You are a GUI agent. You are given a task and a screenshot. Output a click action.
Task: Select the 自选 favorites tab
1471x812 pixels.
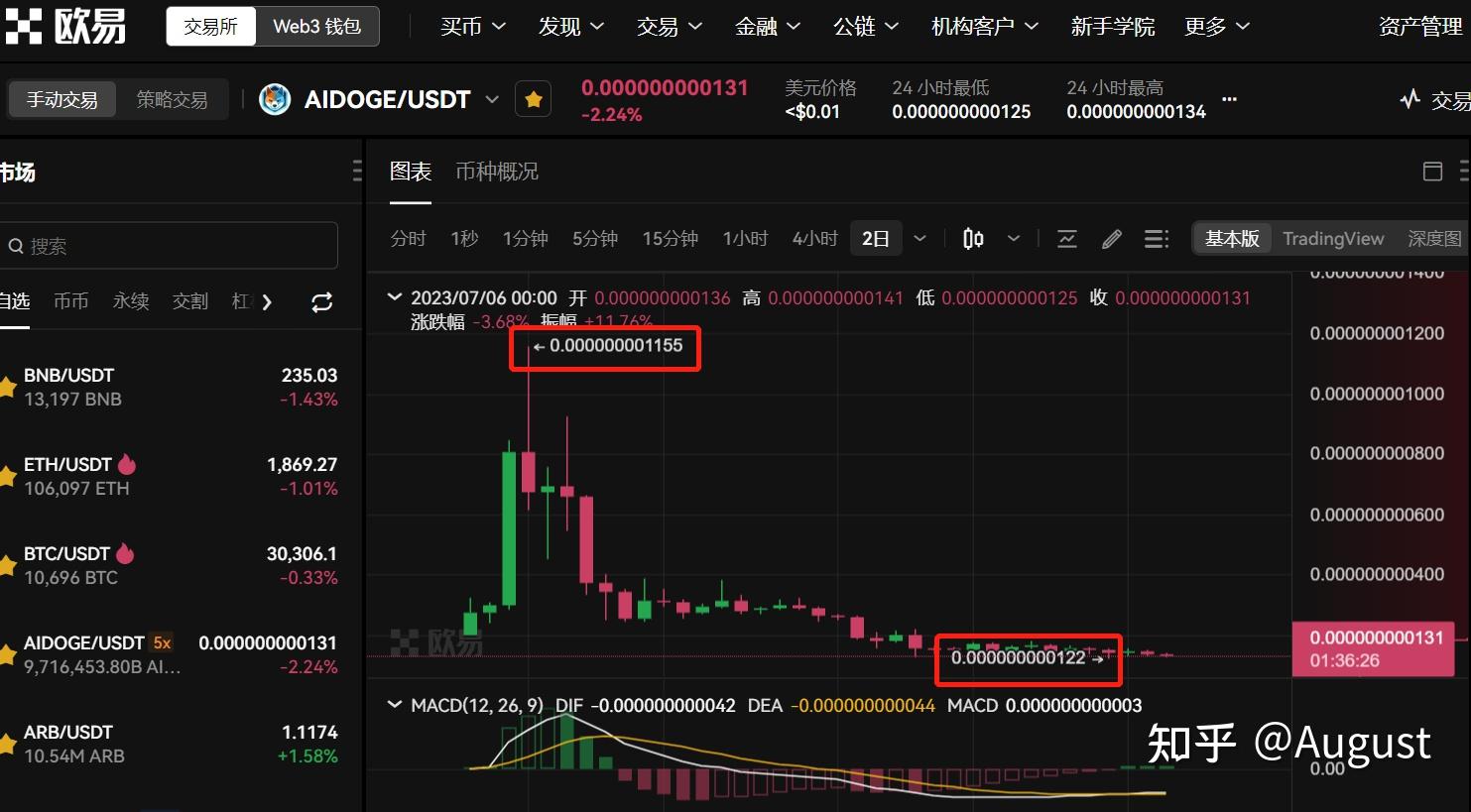[14, 301]
